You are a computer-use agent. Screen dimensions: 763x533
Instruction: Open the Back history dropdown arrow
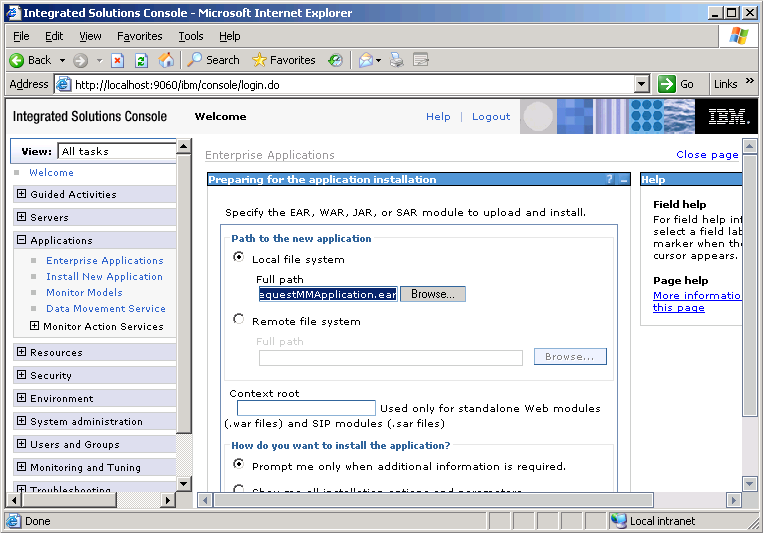point(62,60)
